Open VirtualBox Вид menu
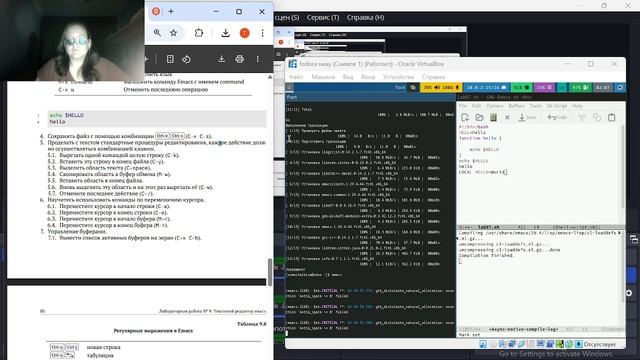The image size is (640, 360). tap(348, 77)
